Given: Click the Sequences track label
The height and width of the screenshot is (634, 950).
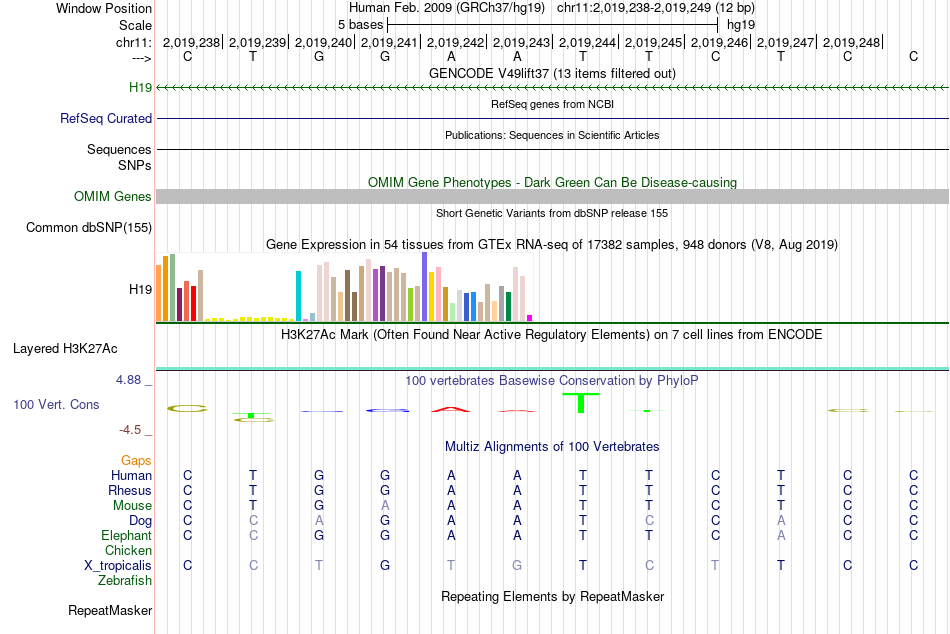Looking at the screenshot, I should point(119,149).
